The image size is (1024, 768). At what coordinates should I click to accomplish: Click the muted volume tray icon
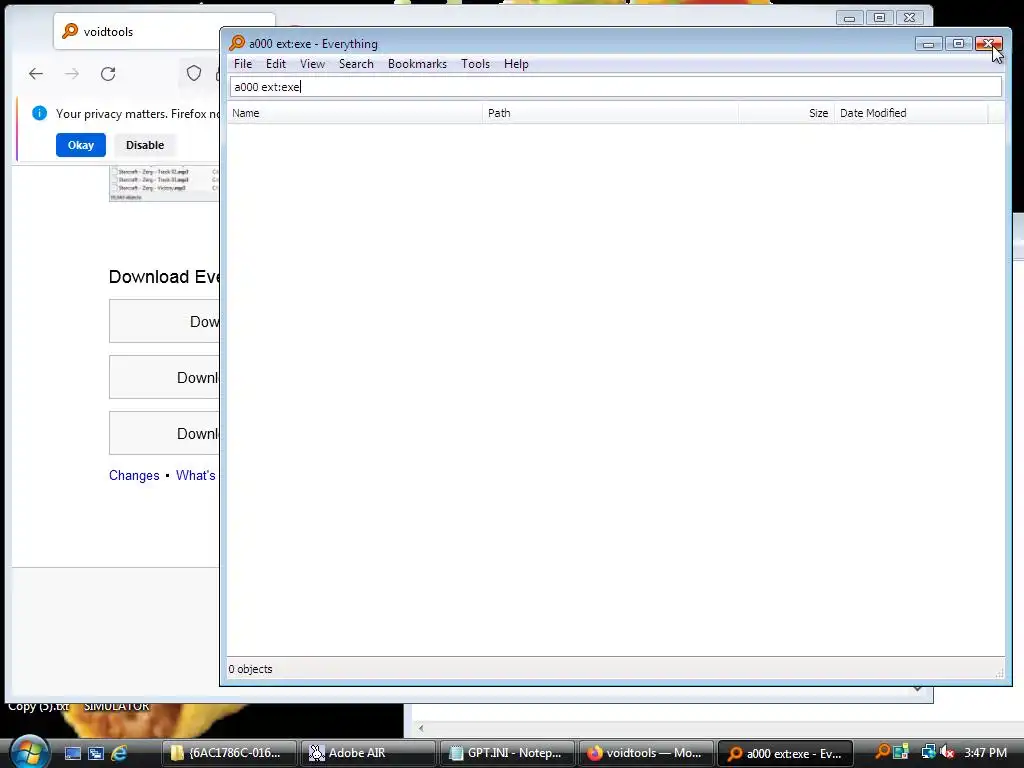coord(947,752)
